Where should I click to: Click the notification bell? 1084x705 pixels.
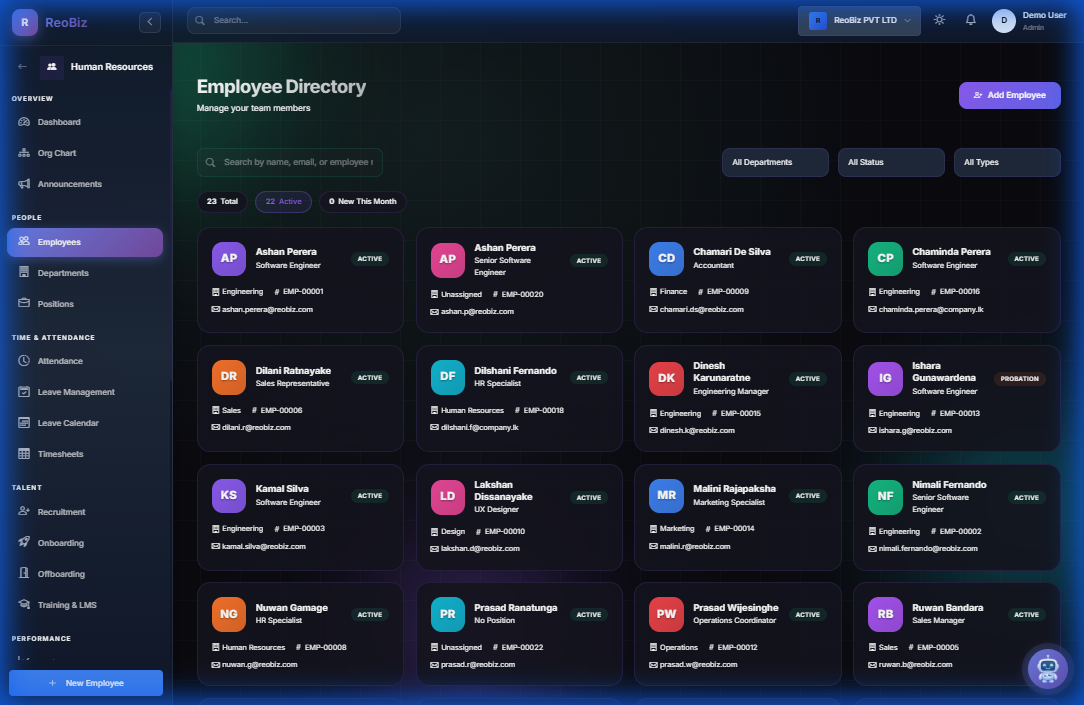coord(970,20)
